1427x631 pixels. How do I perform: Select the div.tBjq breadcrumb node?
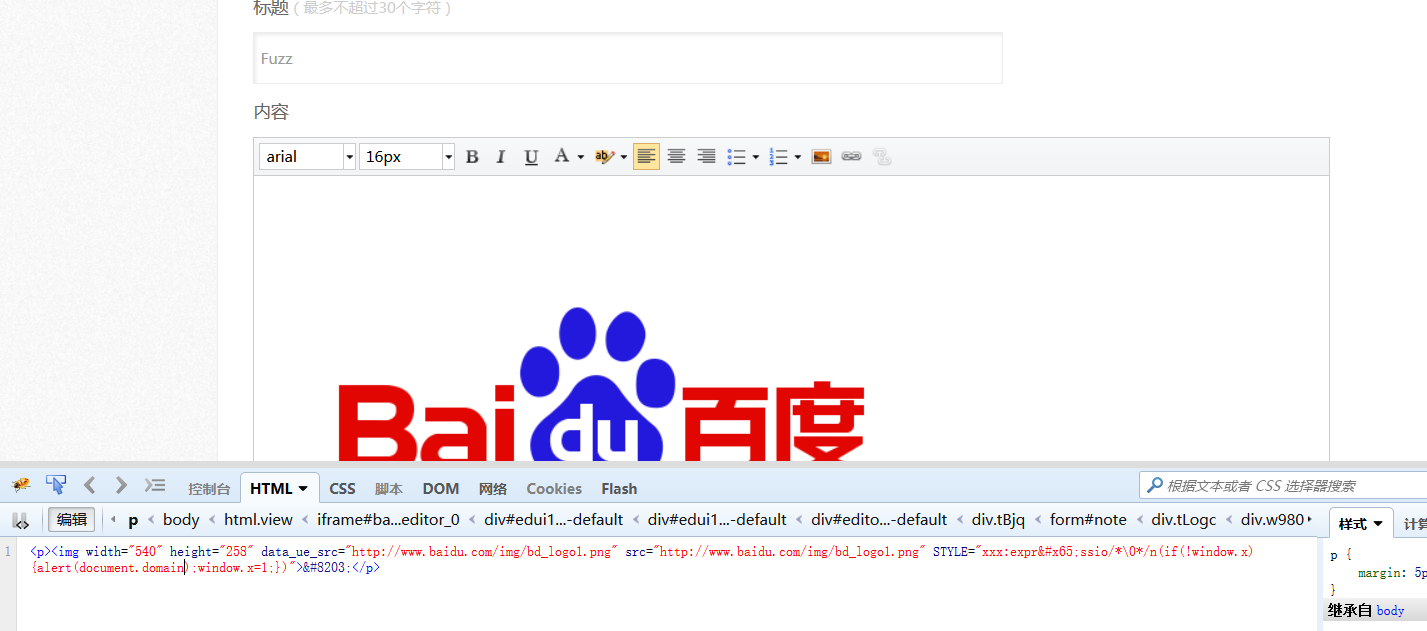pos(998,520)
